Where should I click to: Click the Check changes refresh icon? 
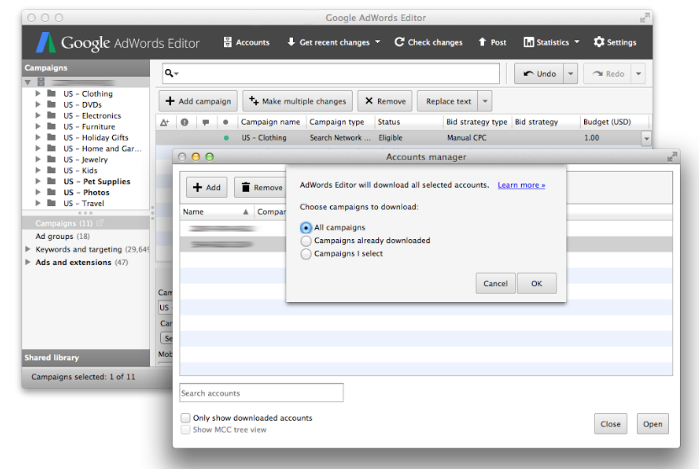(399, 43)
